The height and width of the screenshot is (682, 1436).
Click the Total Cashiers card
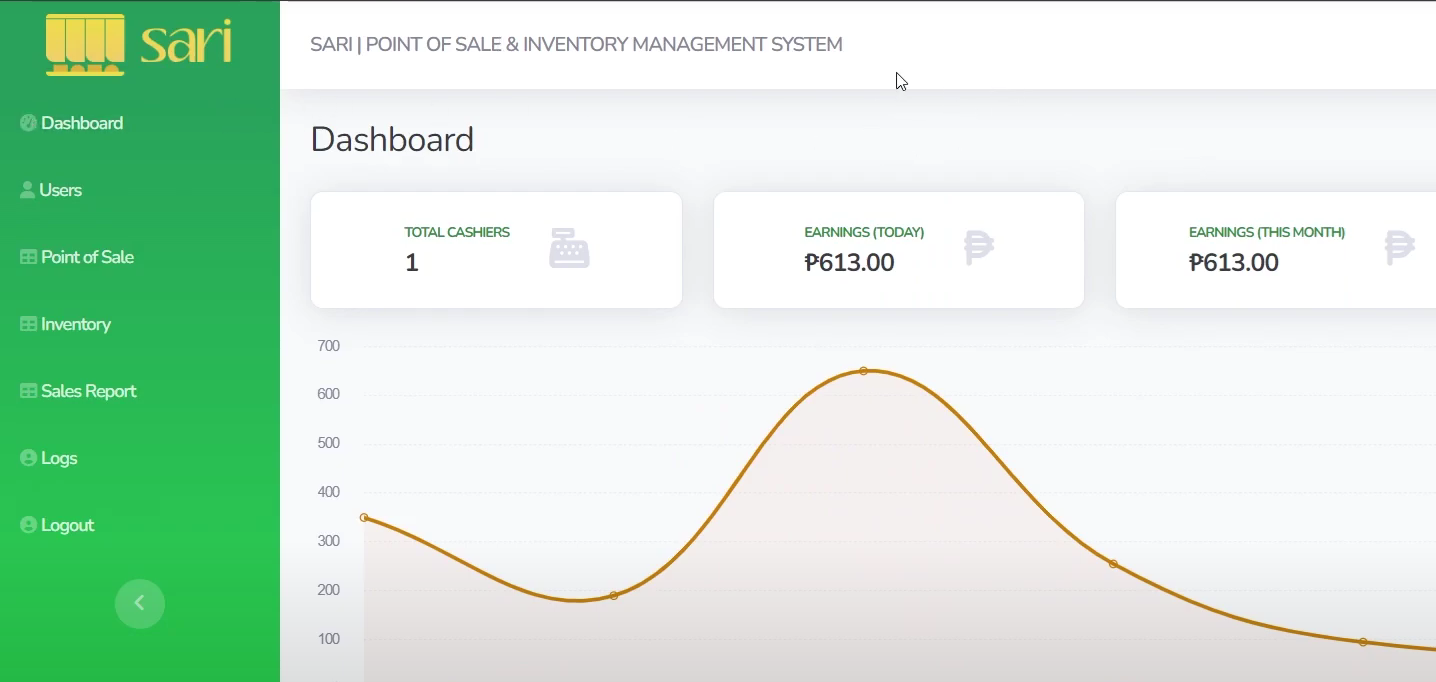click(496, 250)
